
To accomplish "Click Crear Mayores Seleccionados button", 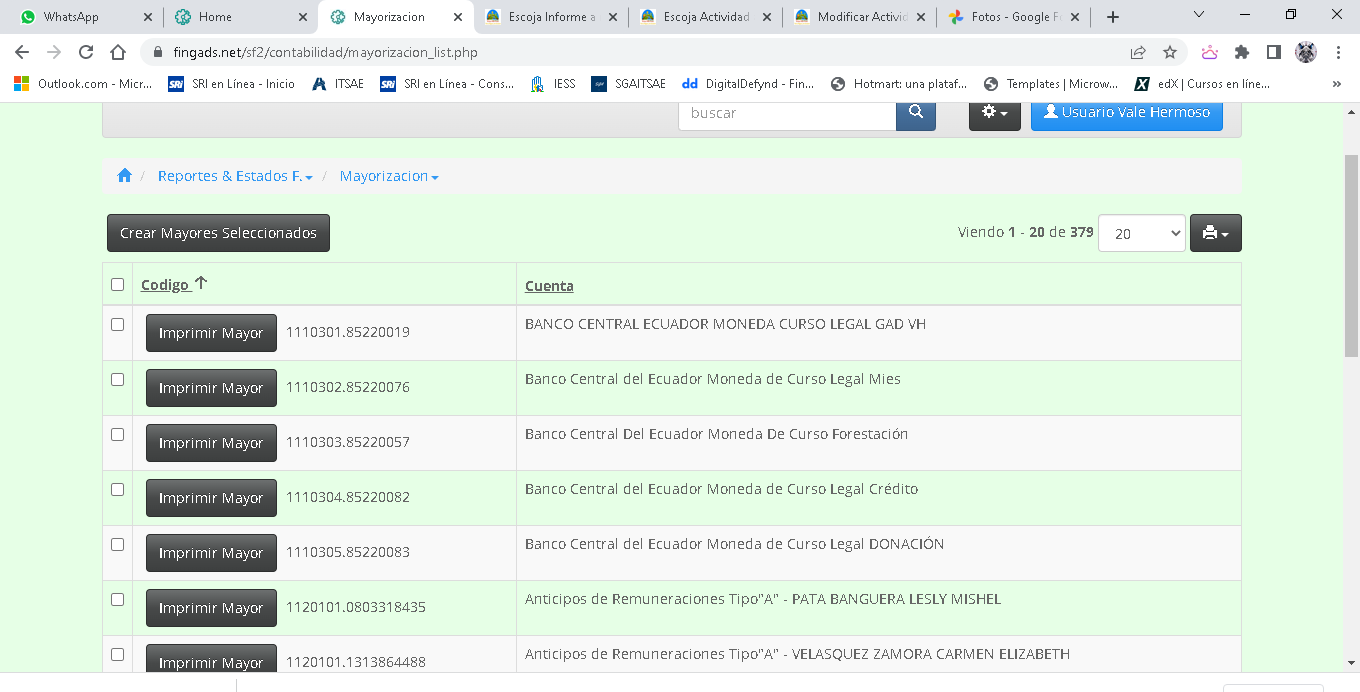I will [x=218, y=233].
